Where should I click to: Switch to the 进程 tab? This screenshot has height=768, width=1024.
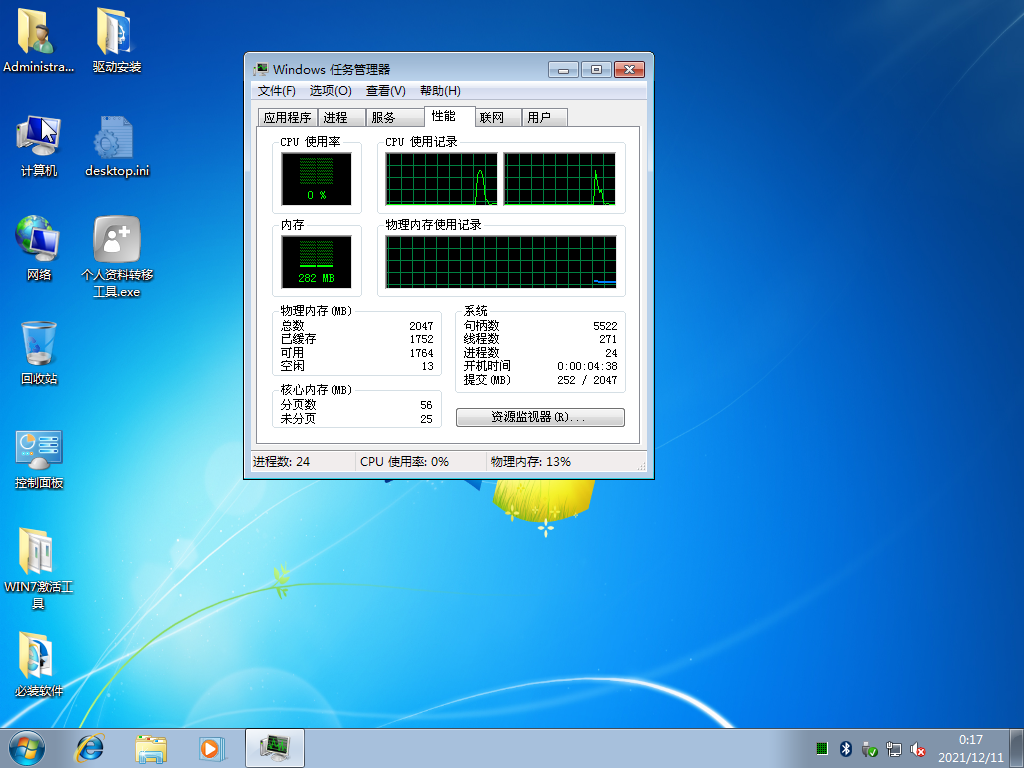pos(342,118)
